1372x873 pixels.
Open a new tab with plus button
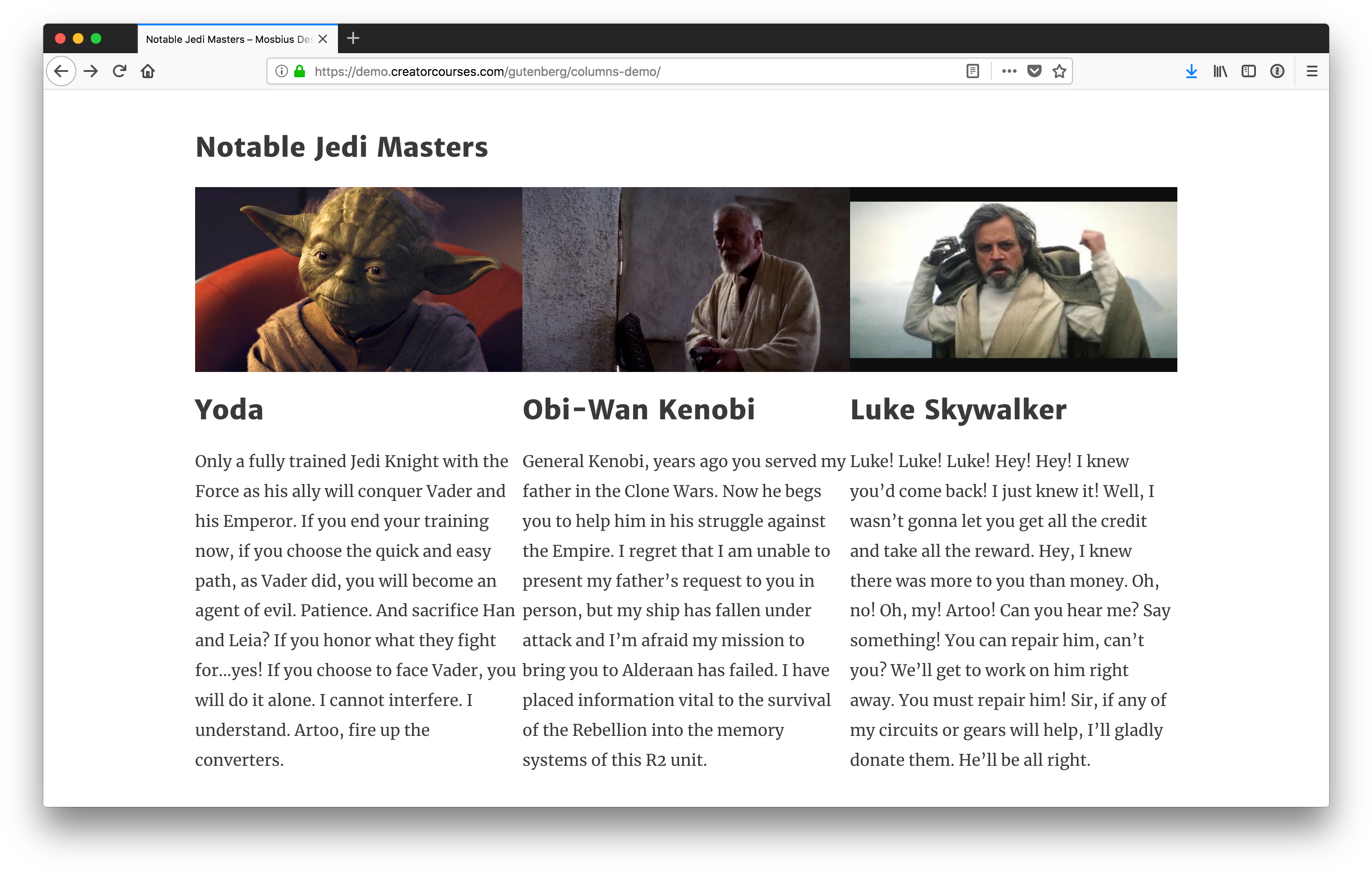[x=353, y=38]
